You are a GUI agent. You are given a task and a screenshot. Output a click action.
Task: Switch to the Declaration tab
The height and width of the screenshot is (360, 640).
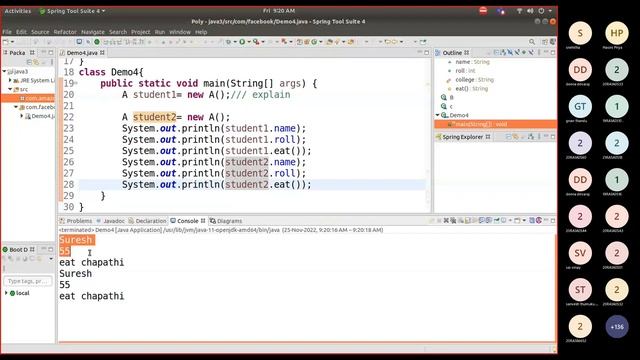click(147, 221)
